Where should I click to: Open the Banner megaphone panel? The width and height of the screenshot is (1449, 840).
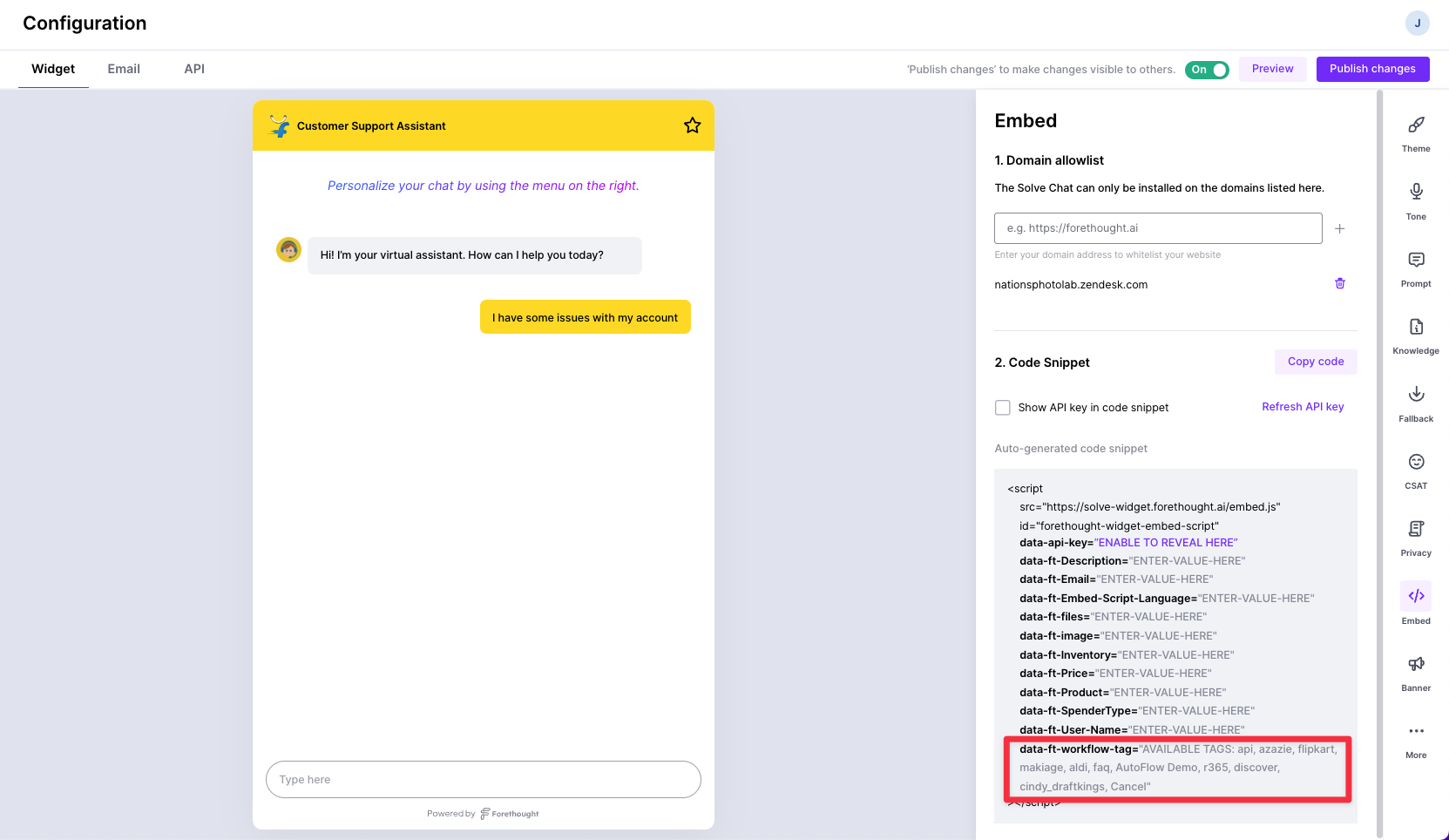(x=1416, y=674)
